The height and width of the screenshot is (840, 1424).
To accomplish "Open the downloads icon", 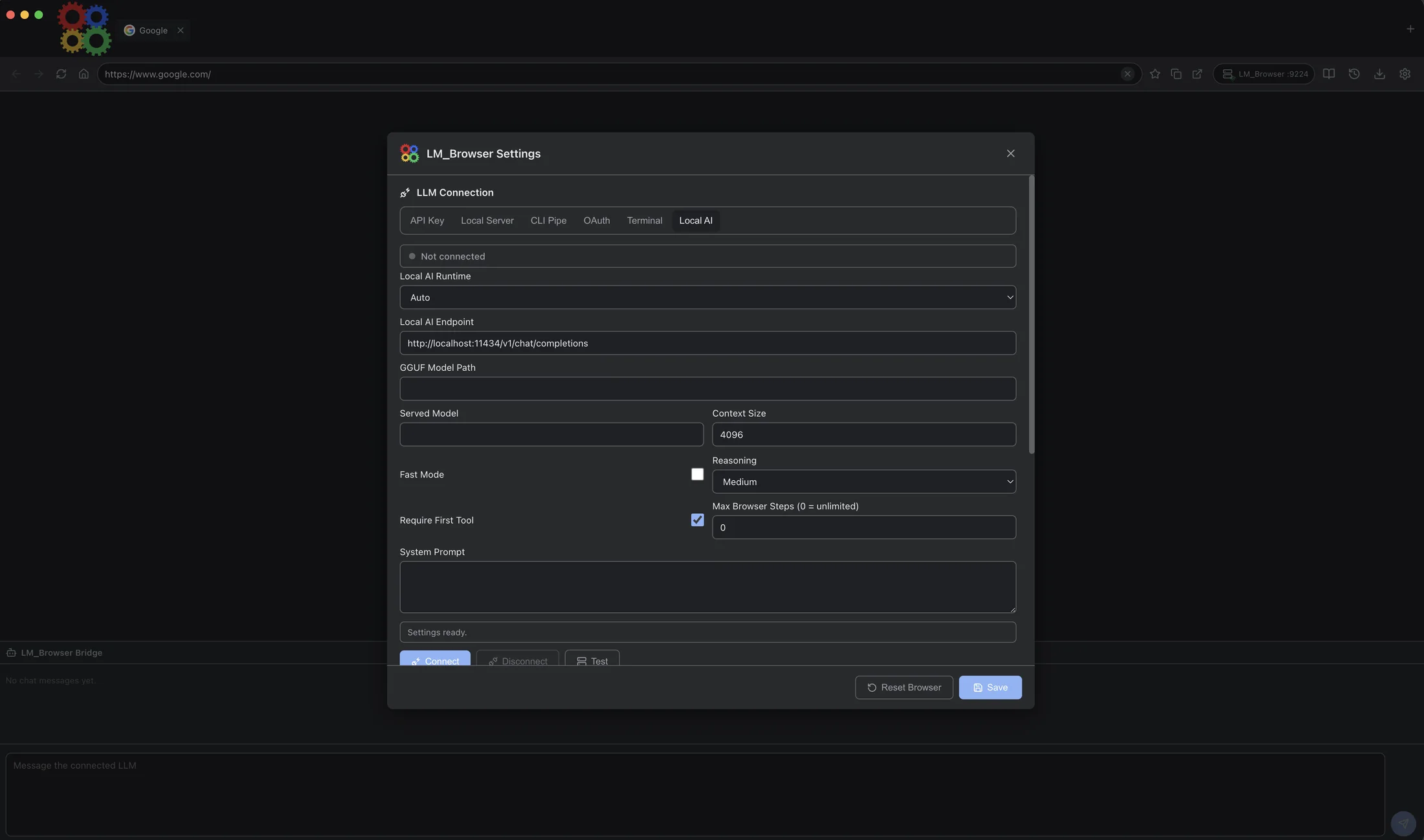I will (1379, 74).
